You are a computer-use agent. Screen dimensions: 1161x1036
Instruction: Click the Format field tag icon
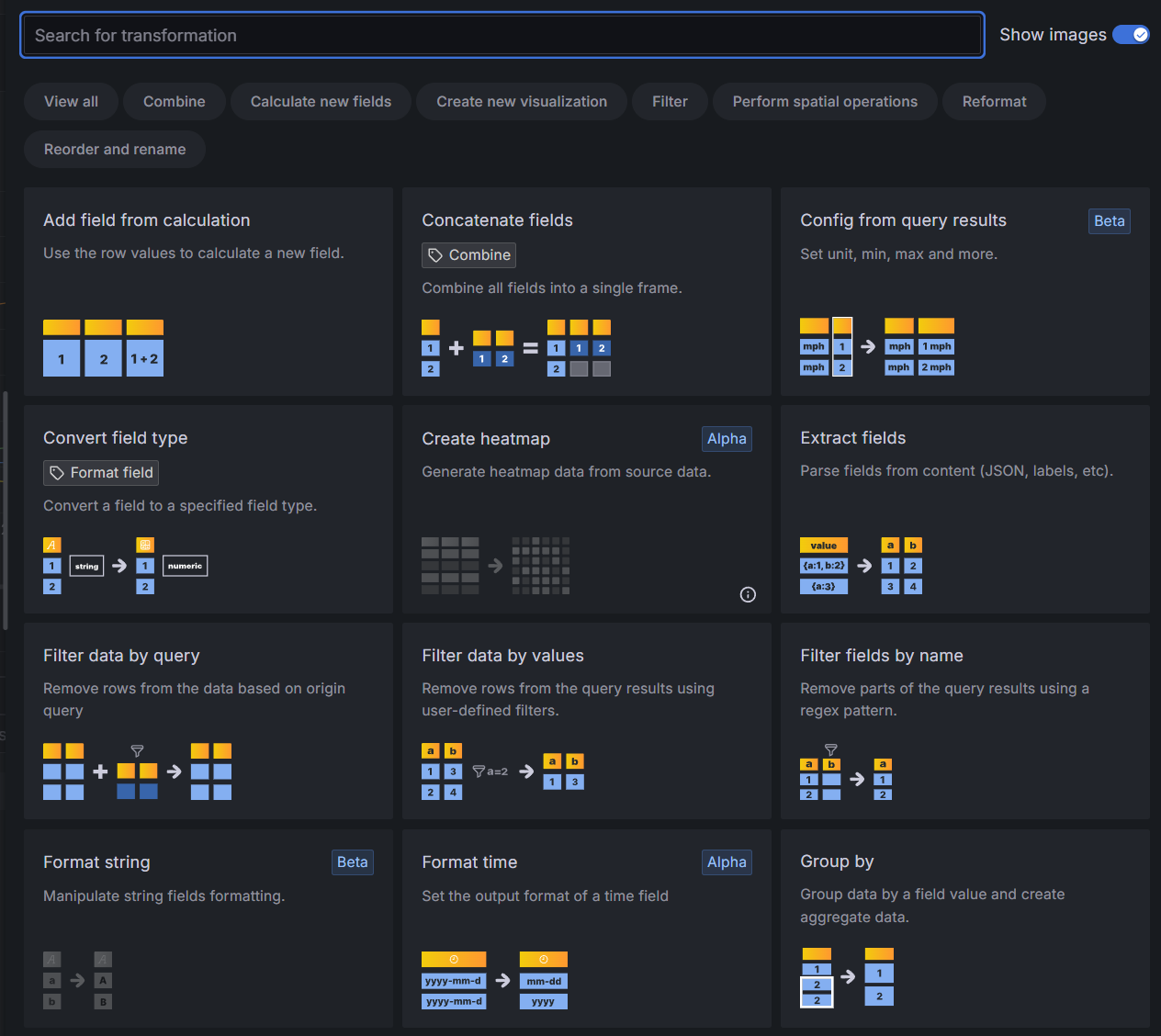[x=57, y=473]
